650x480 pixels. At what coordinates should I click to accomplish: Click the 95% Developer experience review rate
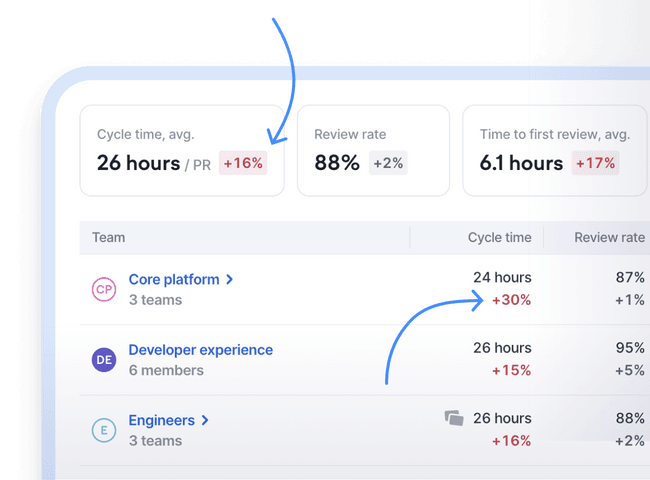630,348
